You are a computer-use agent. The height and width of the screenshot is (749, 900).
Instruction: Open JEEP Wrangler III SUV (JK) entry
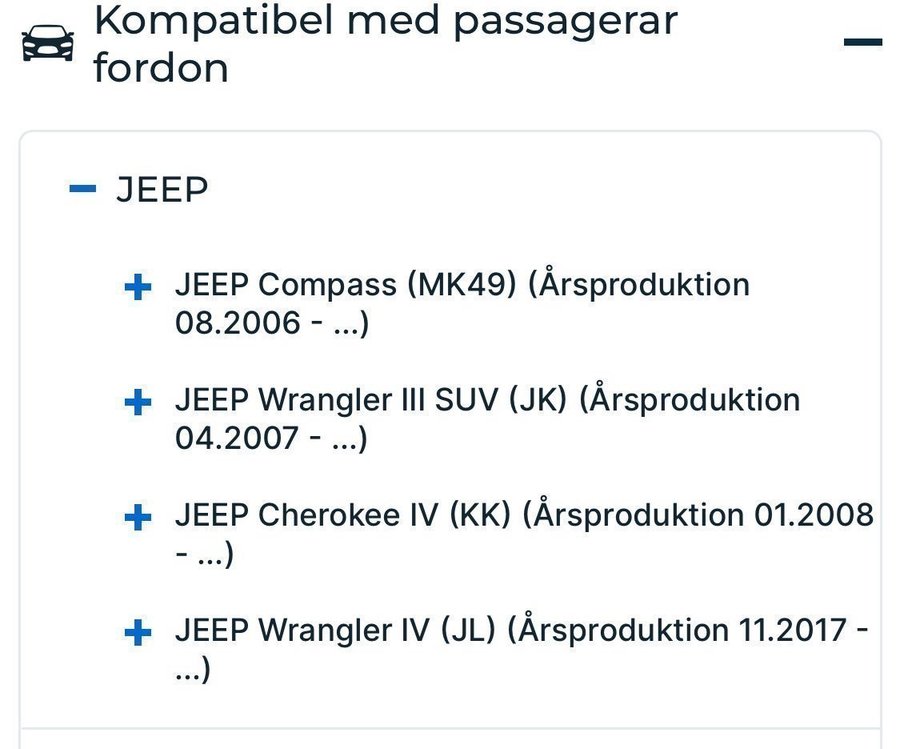[x=488, y=418]
